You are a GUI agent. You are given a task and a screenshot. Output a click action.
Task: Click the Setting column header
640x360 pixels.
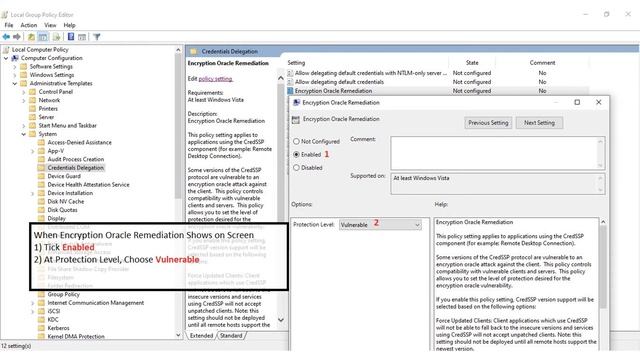[x=296, y=63]
